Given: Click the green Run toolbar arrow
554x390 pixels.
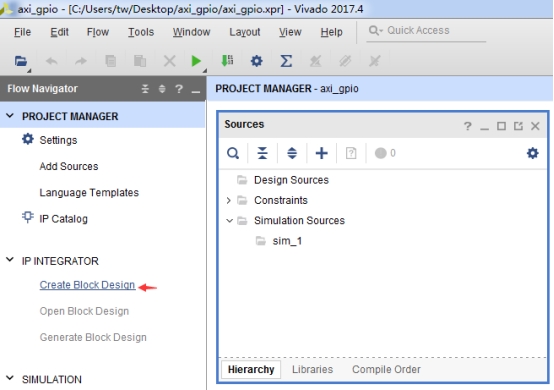Looking at the screenshot, I should [196, 61].
